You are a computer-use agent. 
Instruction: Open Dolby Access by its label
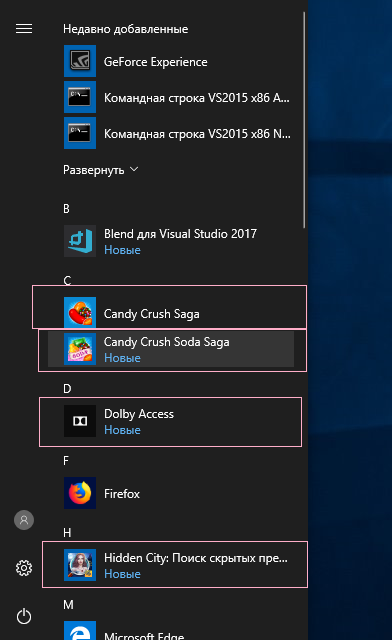139,414
